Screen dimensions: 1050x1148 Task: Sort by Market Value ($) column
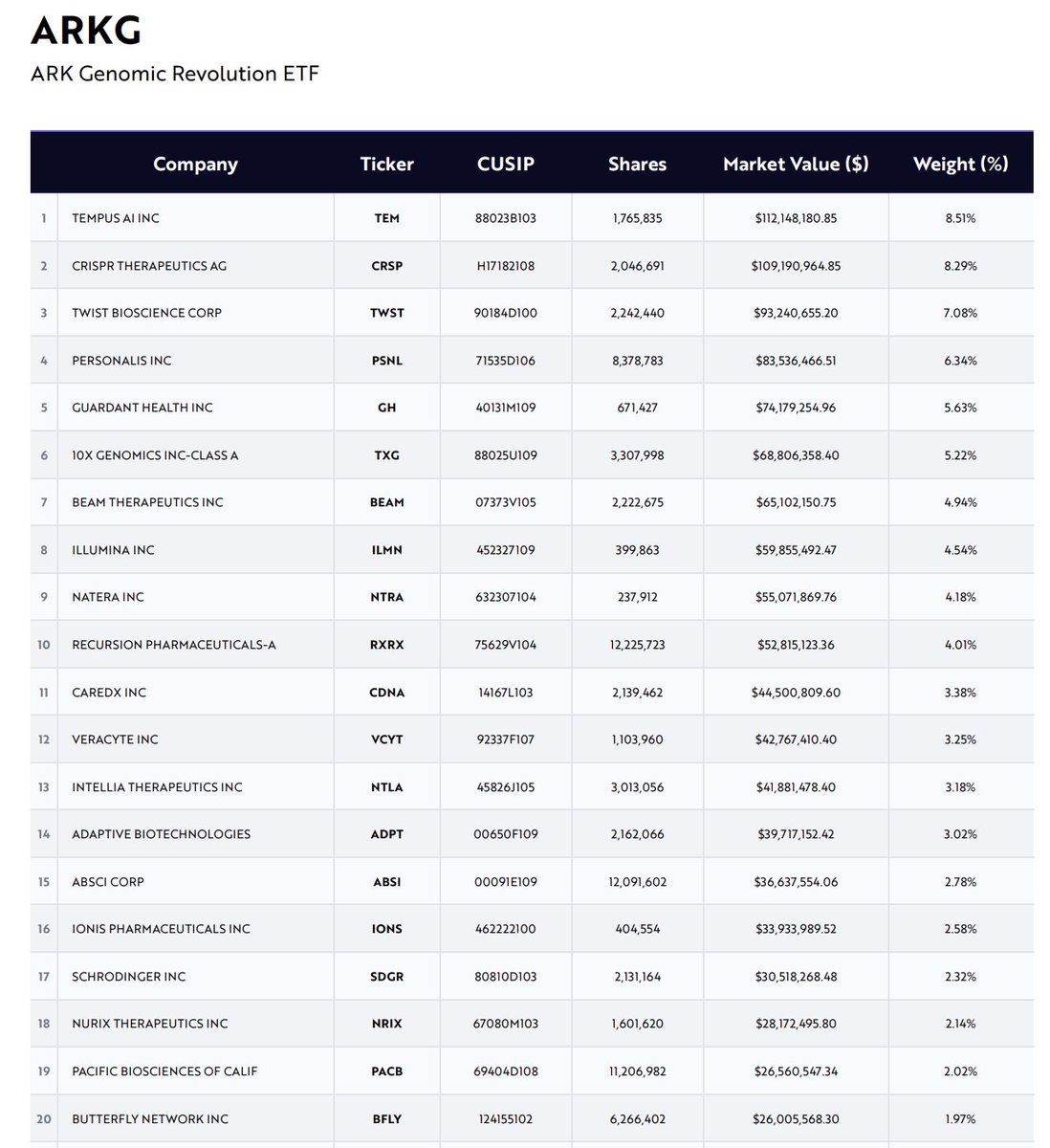pos(796,164)
